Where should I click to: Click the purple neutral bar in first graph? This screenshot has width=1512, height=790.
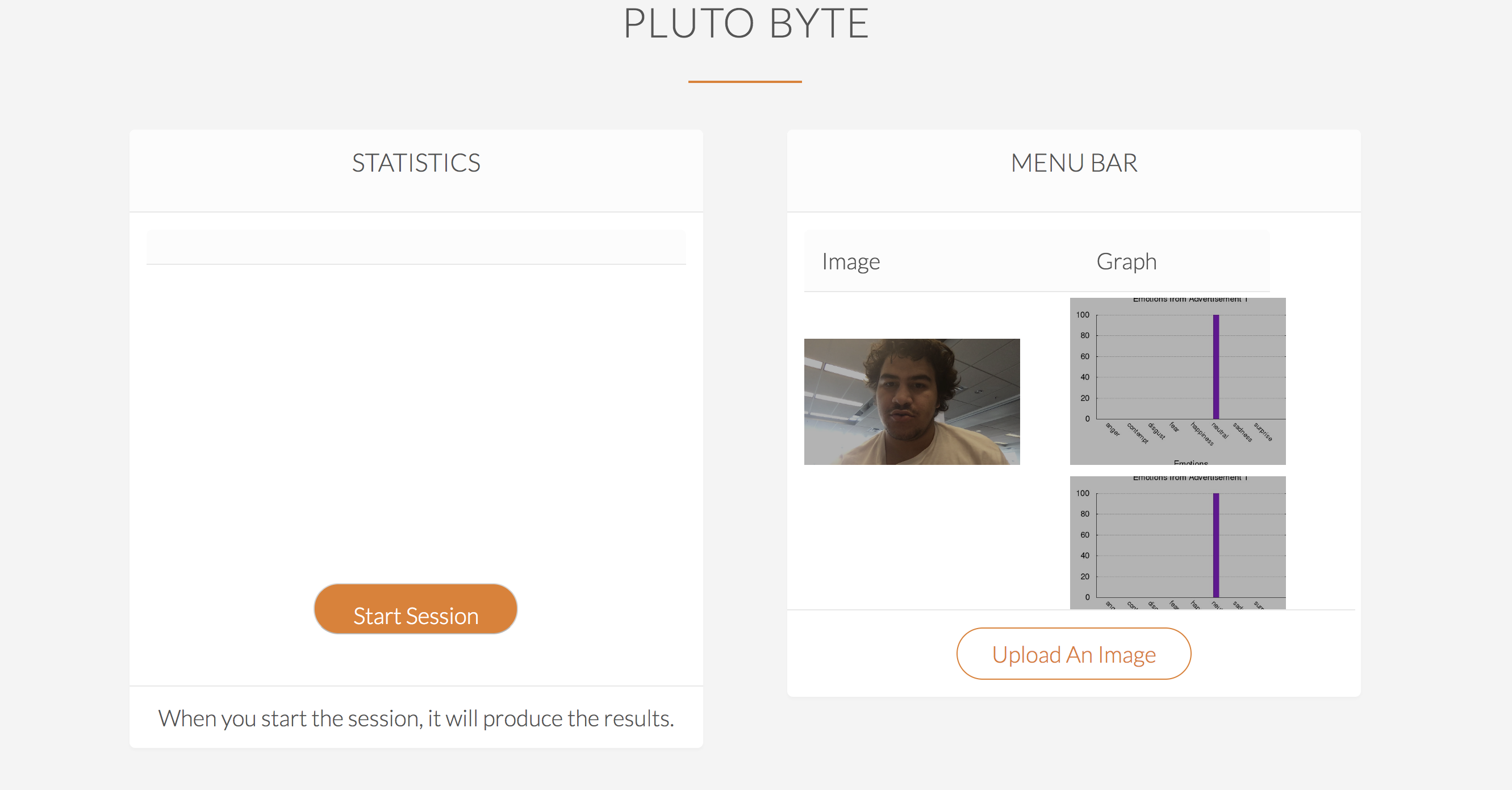click(x=1216, y=367)
